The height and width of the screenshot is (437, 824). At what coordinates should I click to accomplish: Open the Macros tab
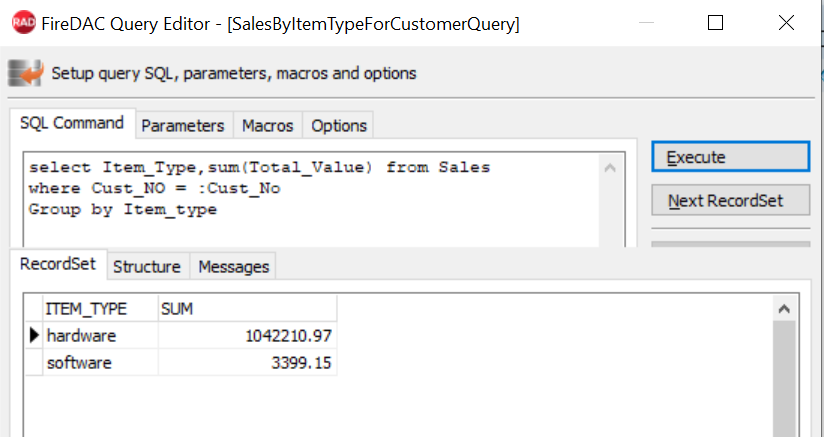coord(267,126)
